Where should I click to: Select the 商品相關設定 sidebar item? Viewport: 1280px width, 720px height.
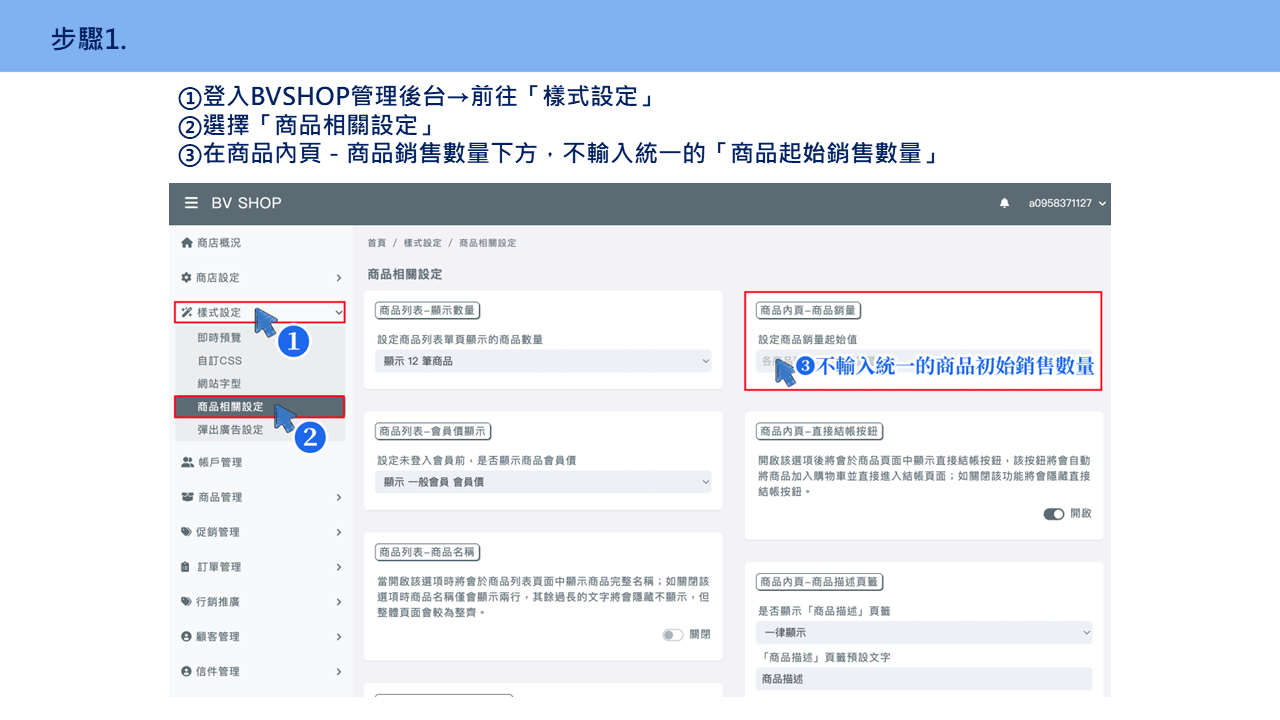click(259, 407)
